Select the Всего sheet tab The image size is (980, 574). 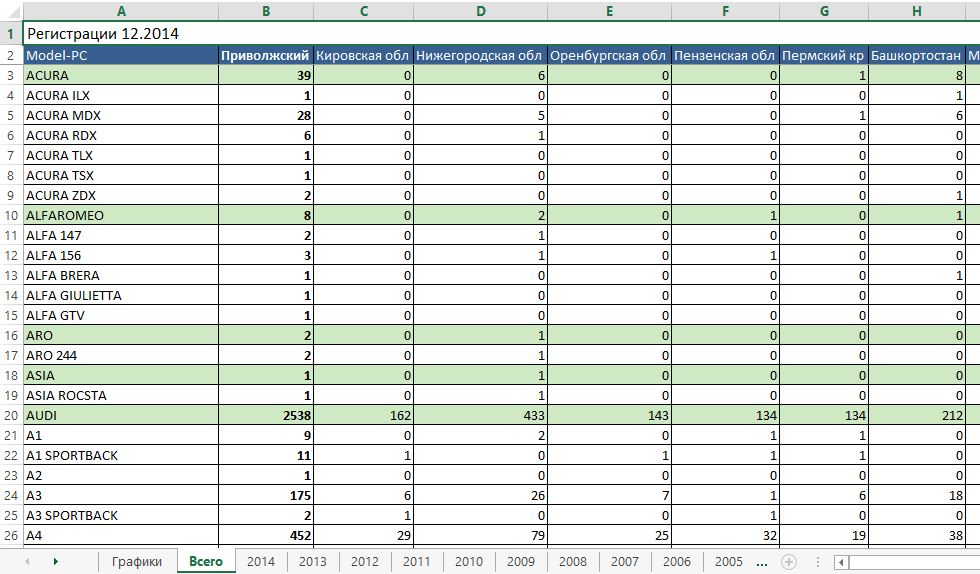tap(206, 561)
